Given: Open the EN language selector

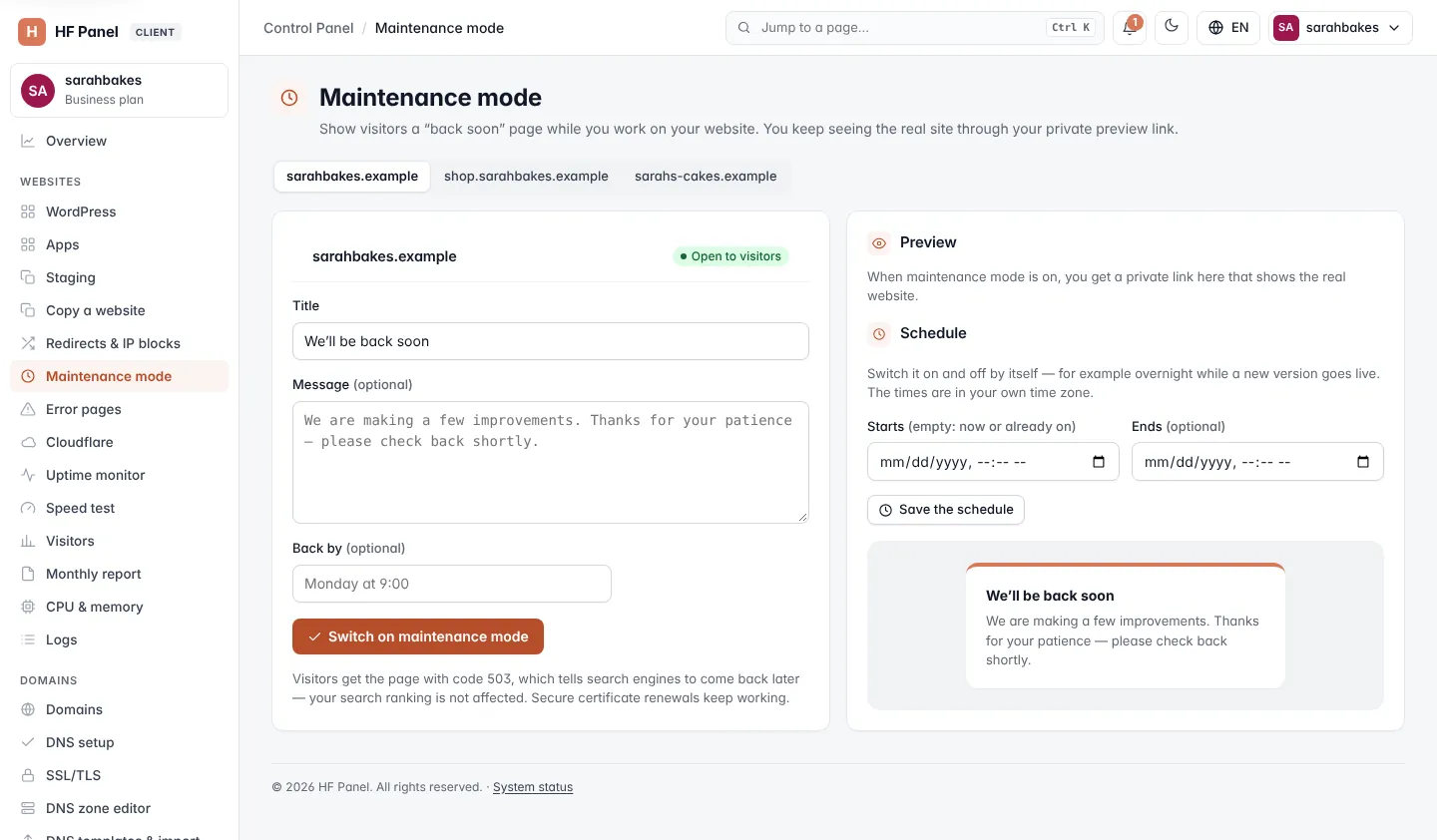Looking at the screenshot, I should pos(1228,28).
